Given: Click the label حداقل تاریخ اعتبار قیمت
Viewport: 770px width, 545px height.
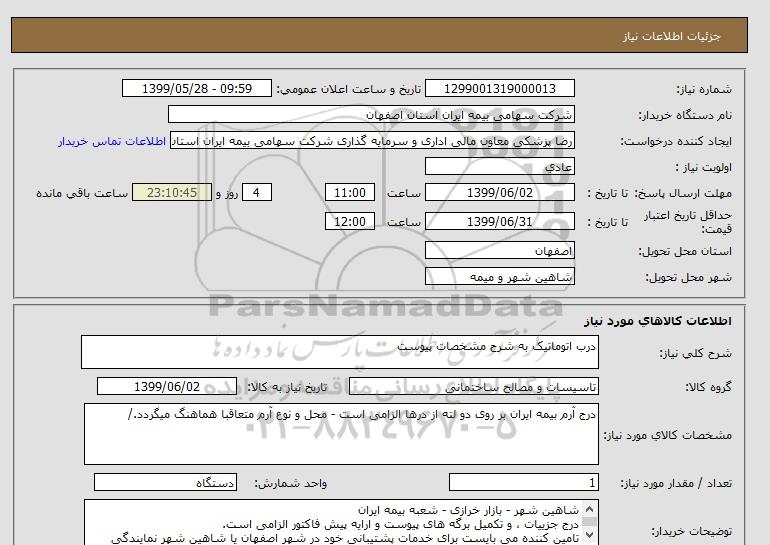Looking at the screenshot, I should coord(688,222).
